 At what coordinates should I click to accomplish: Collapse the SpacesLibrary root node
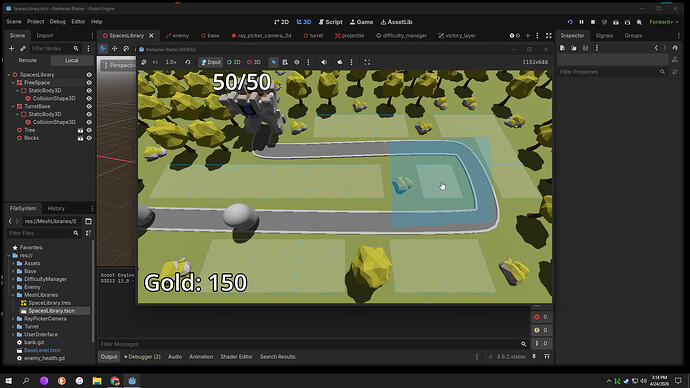click(x=8, y=75)
